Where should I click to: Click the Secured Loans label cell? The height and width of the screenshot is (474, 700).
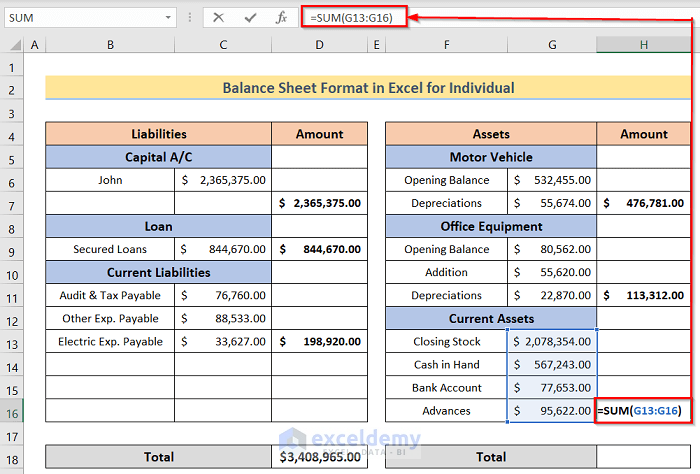110,249
